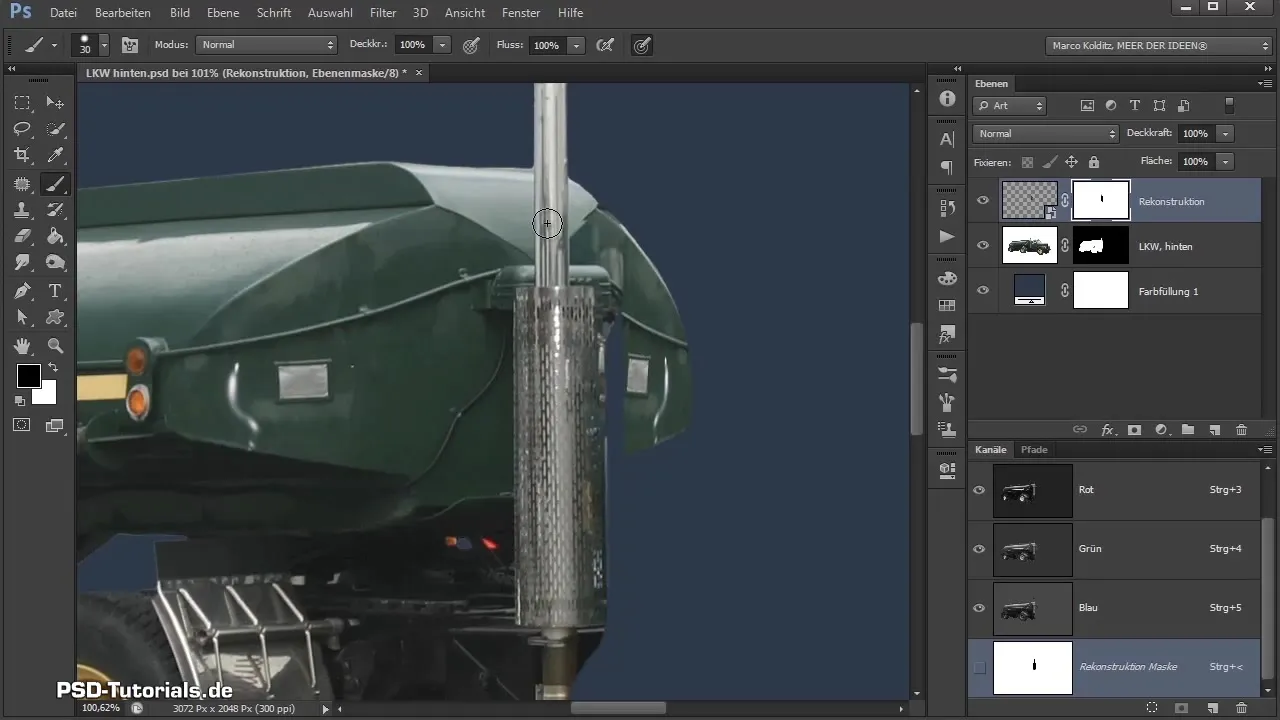The height and width of the screenshot is (720, 1280).
Task: Open the Datei menu
Action: pos(63,13)
